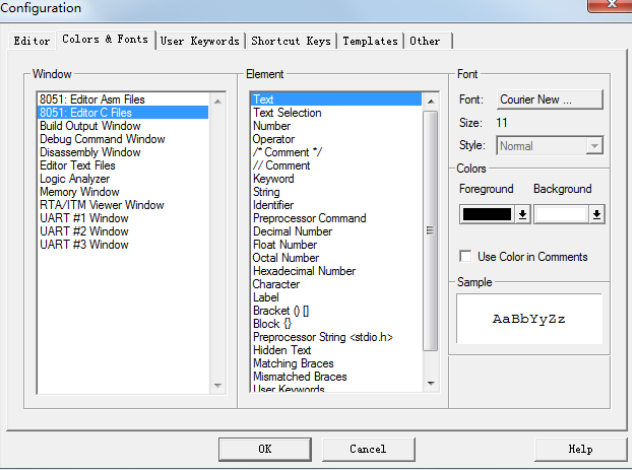
Task: Open the Background color dropdown
Action: [596, 214]
